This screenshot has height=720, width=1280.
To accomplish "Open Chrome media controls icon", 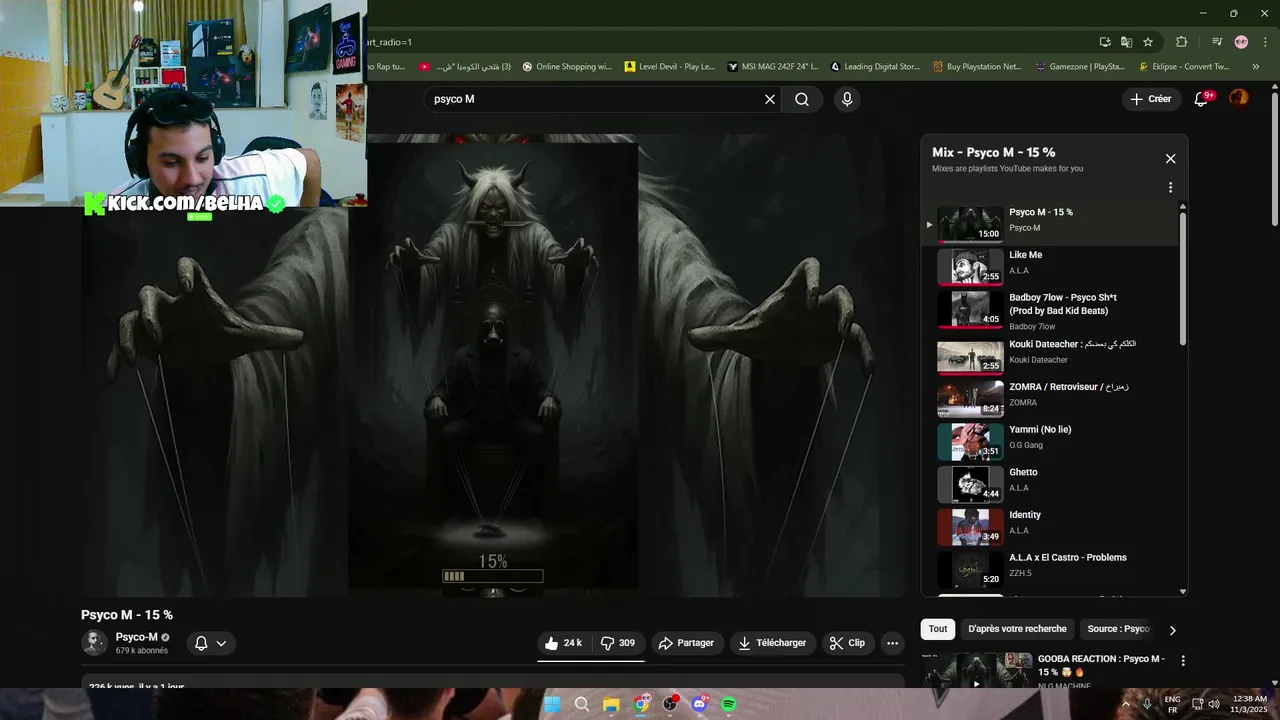I will pyautogui.click(x=1217, y=42).
